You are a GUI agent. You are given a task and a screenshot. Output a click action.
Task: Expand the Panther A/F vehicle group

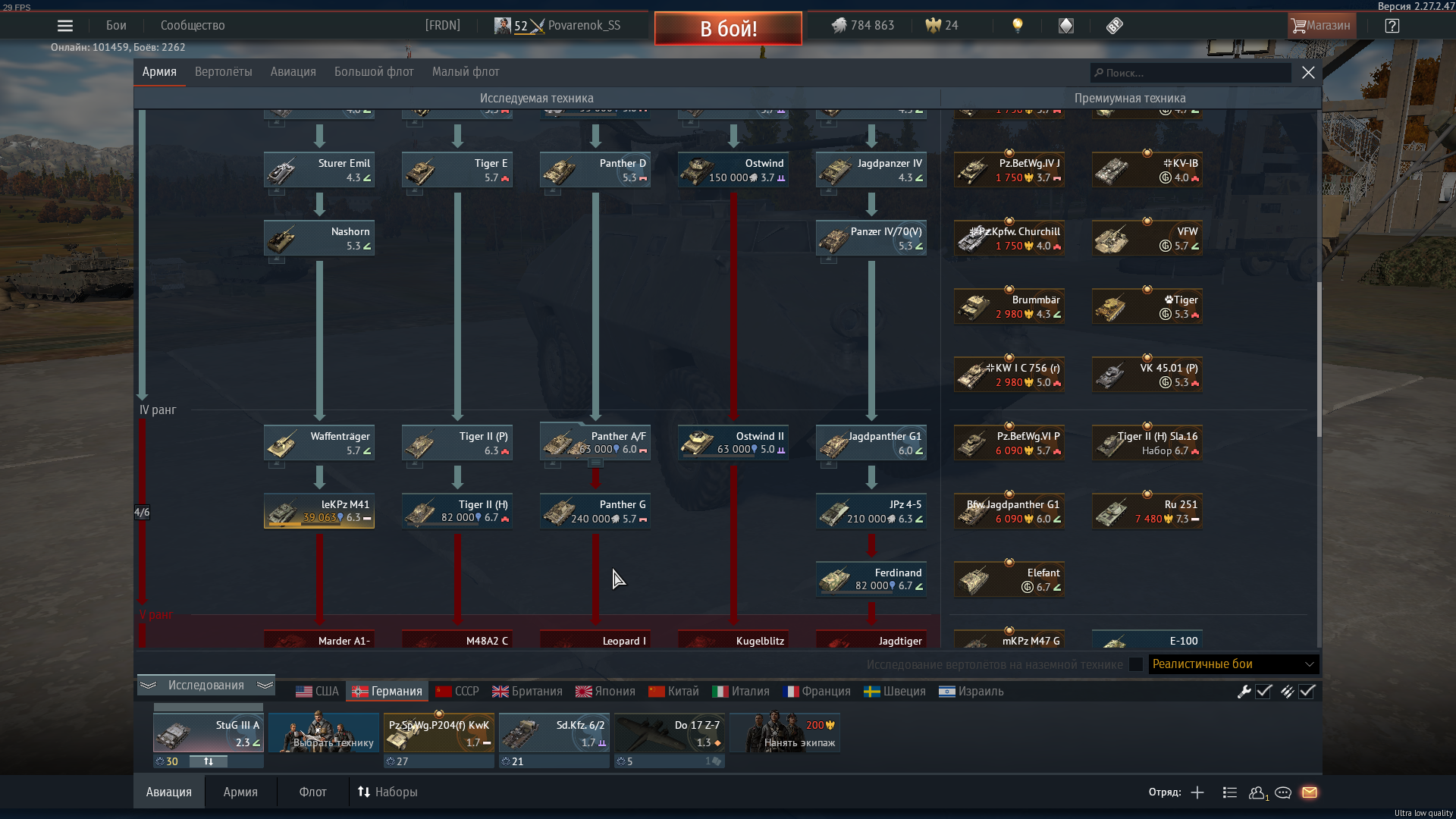point(595,463)
